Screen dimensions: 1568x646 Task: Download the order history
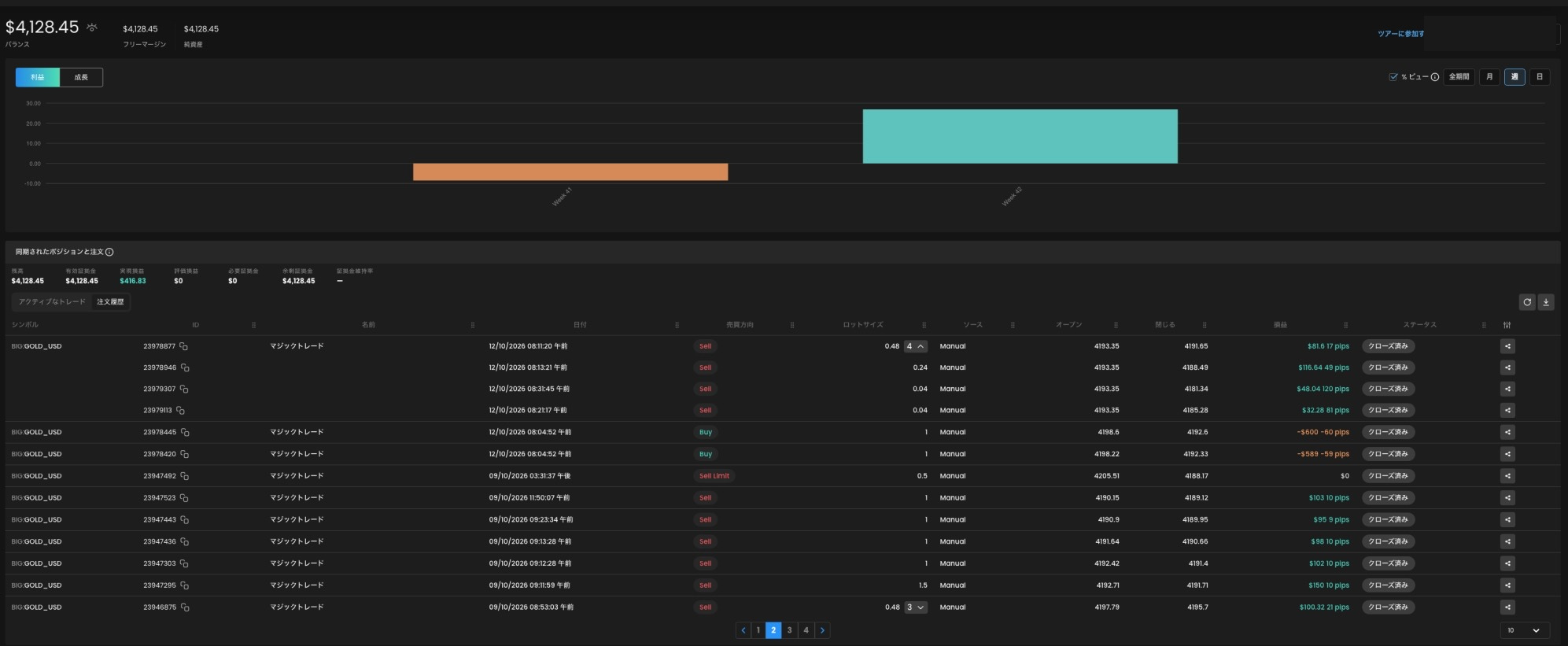(x=1546, y=302)
